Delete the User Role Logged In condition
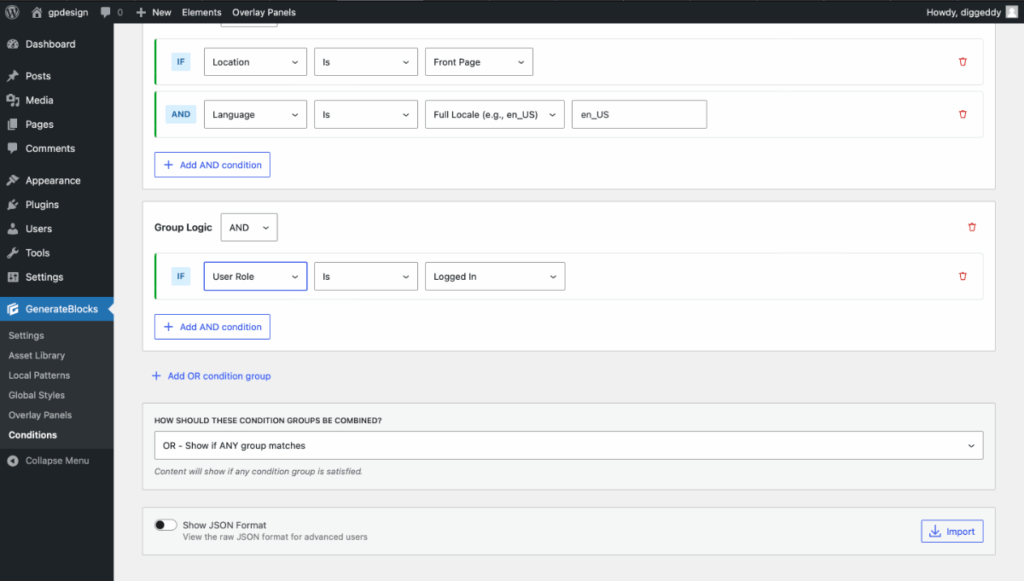The height and width of the screenshot is (581, 1024). pos(963,275)
